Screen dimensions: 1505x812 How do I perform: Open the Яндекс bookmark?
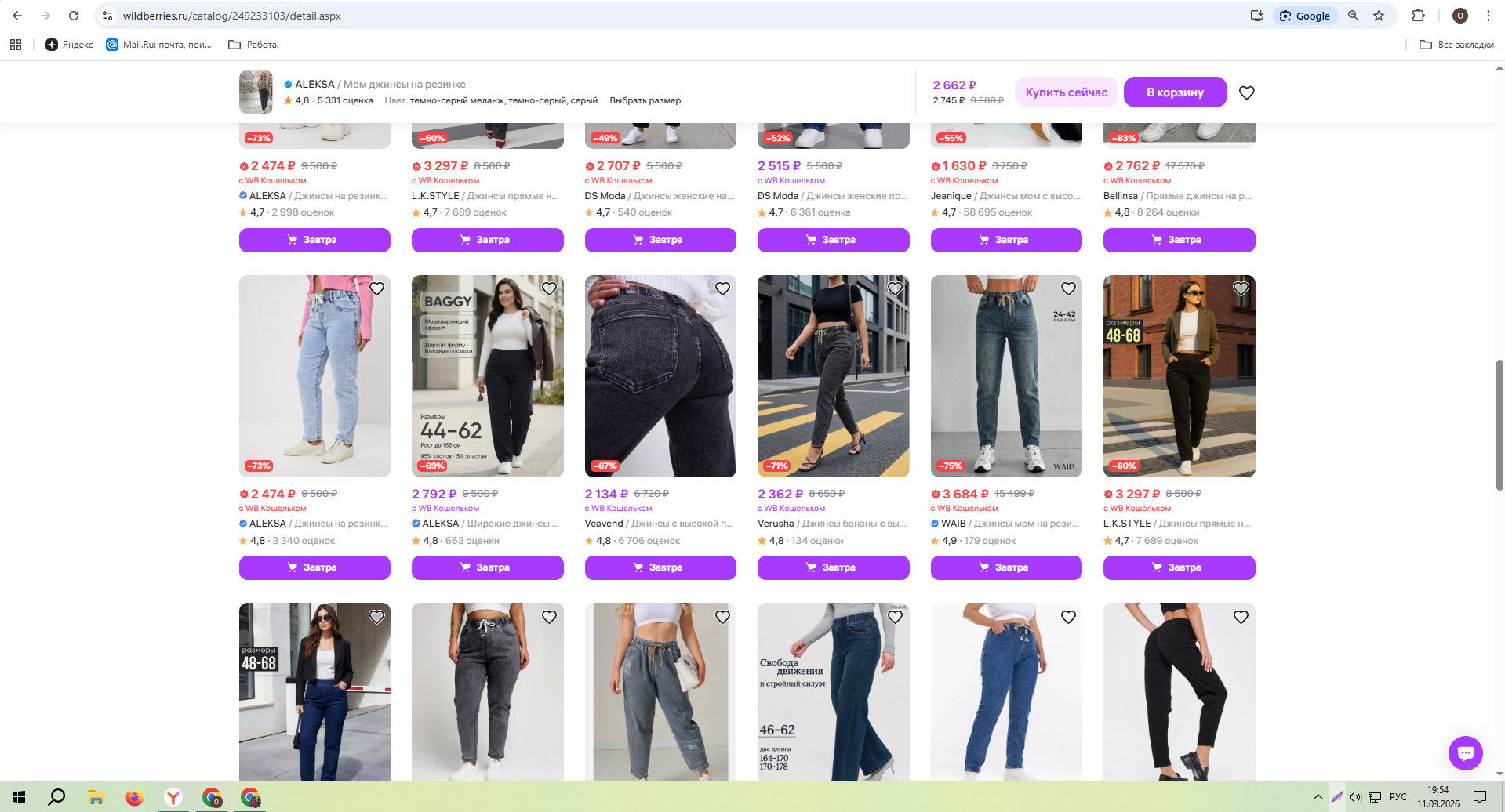pyautogui.click(x=69, y=45)
